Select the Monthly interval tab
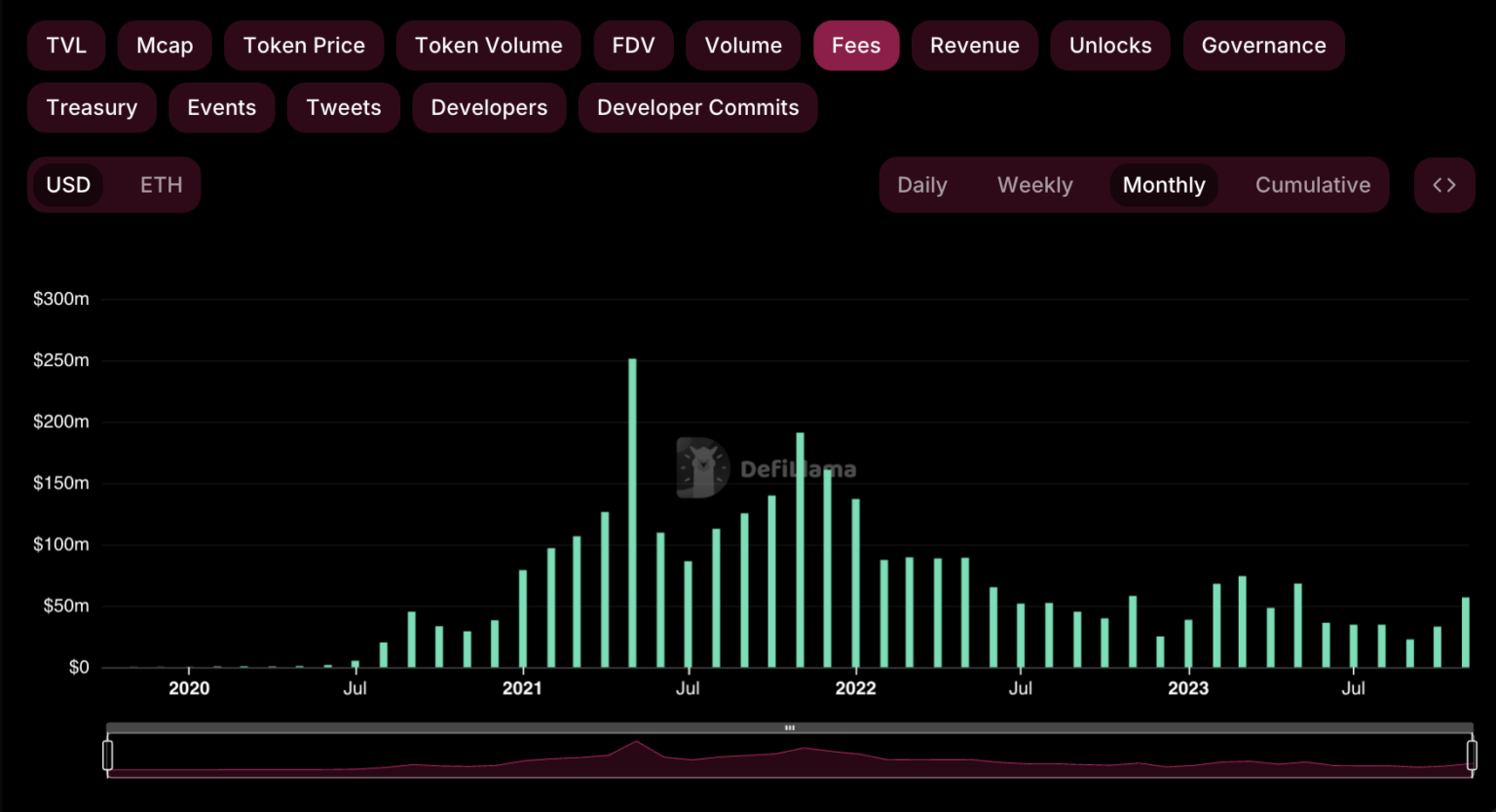The height and width of the screenshot is (812, 1496). tap(1163, 185)
